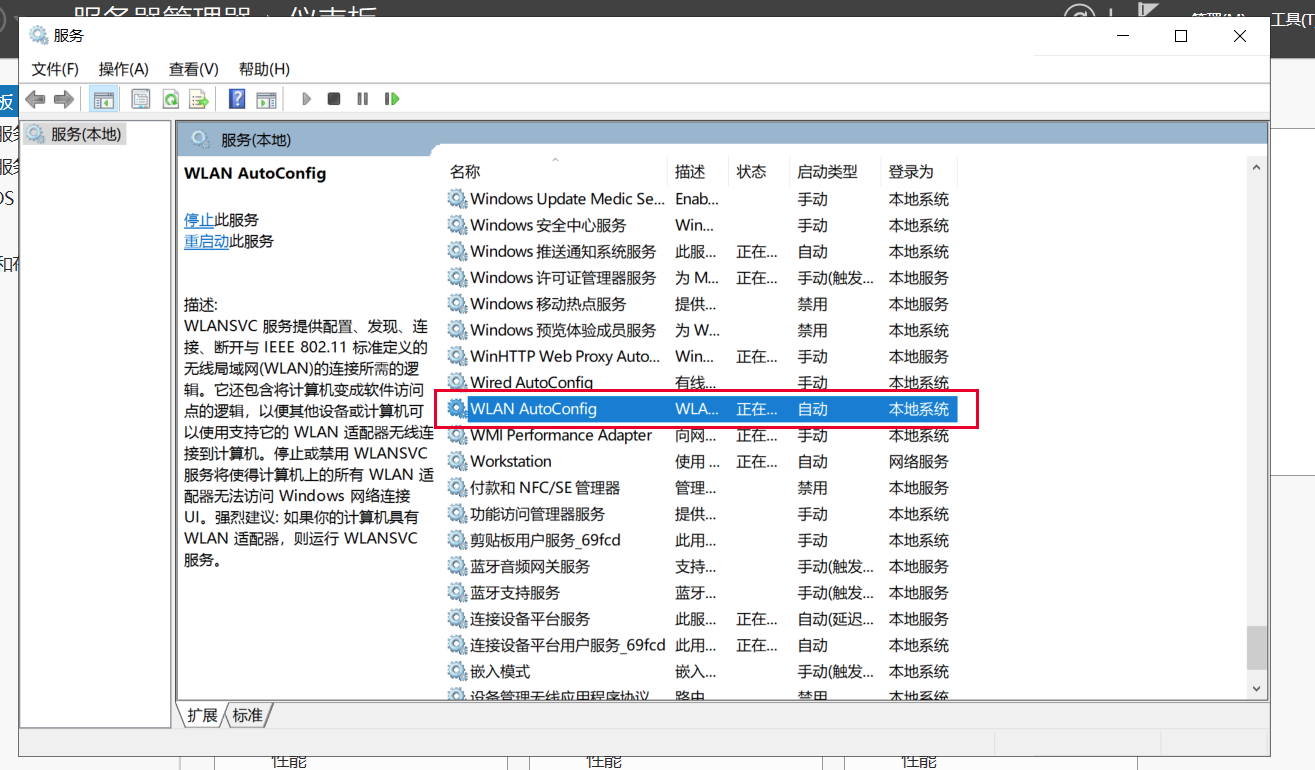Viewport: 1315px width, 770px height.
Task: Open Help via the blue question mark icon
Action: (x=237, y=99)
